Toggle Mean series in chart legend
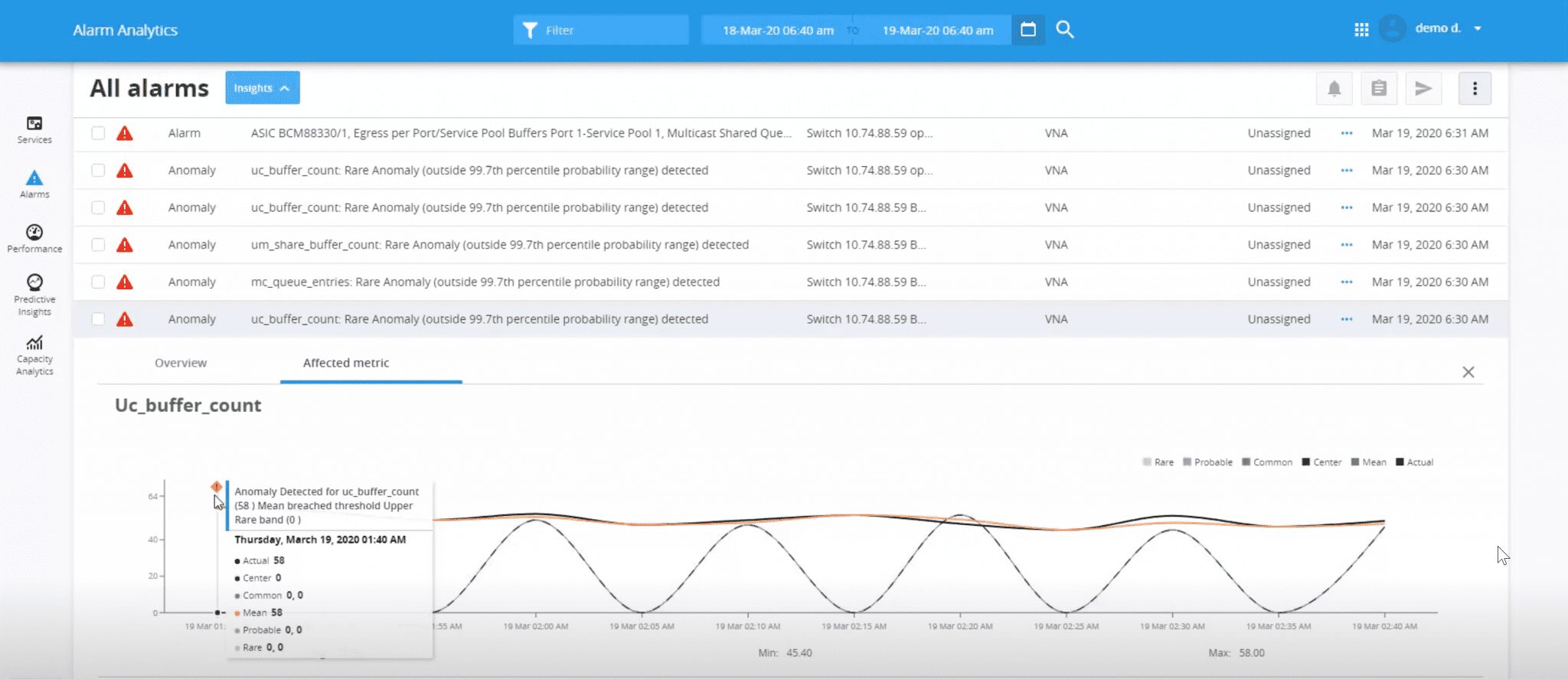This screenshot has height=679, width=1568. pyautogui.click(x=1369, y=462)
